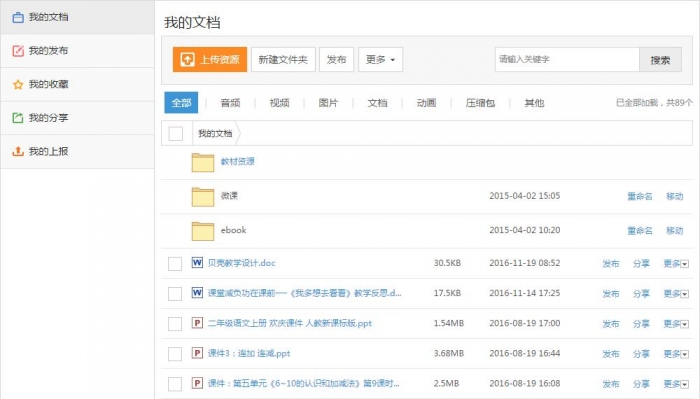
Task: Check the box for 课件3：连加 连减.ppt
Action: pos(175,354)
